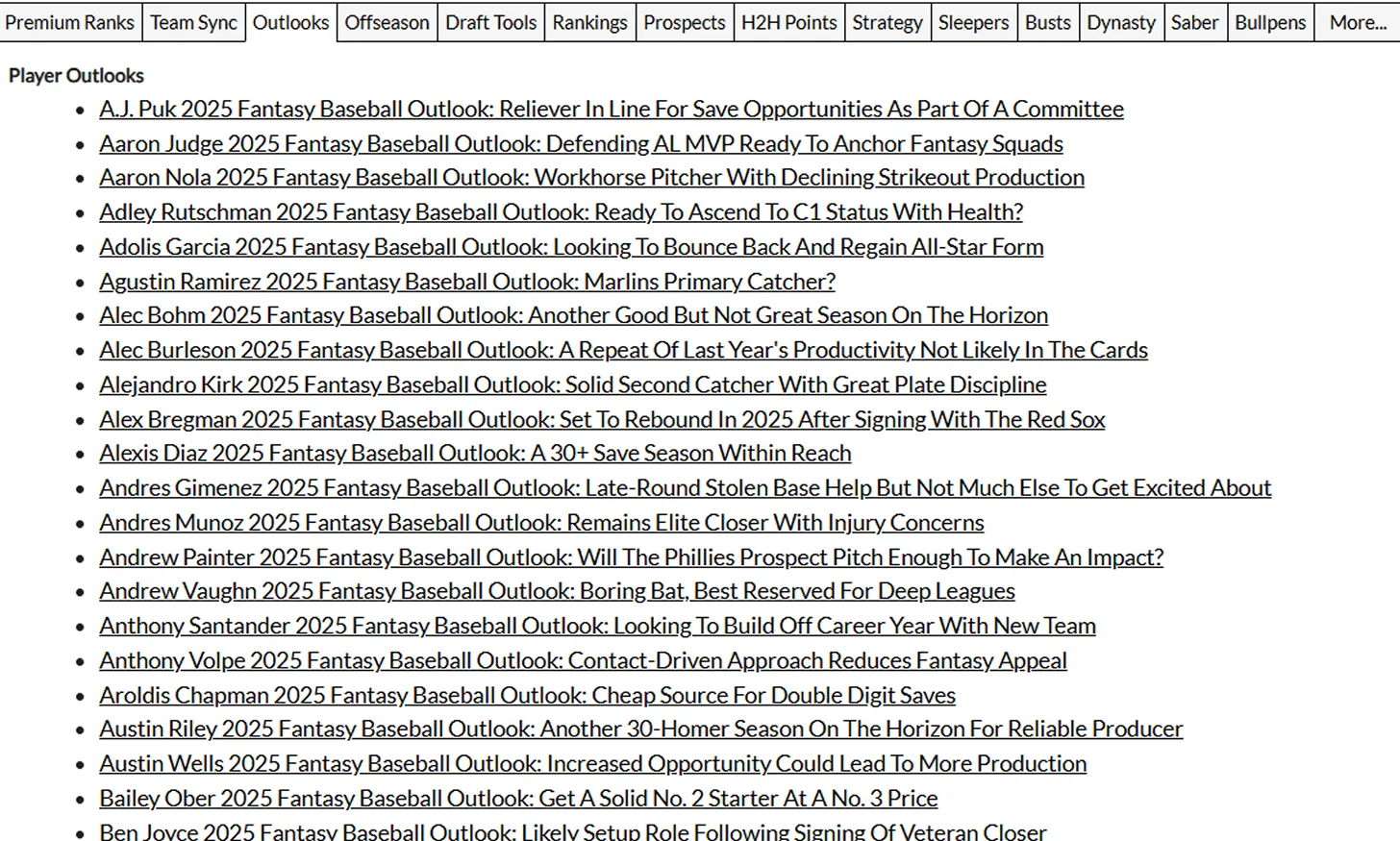Open the Adley Rutschman outlook link
This screenshot has width=1400, height=841.
tap(561, 212)
